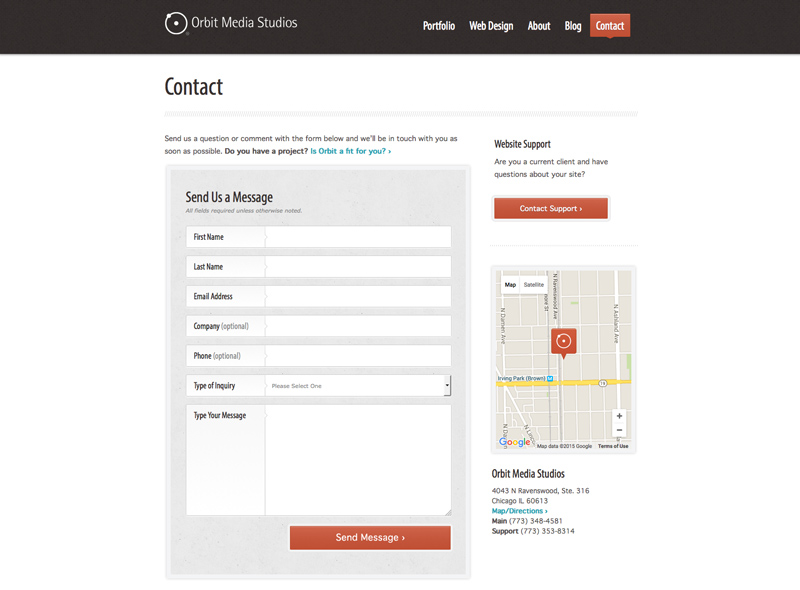Click the address '4043 N Ravenswood, Ste. 316'
This screenshot has width=800, height=590.
pos(540,490)
